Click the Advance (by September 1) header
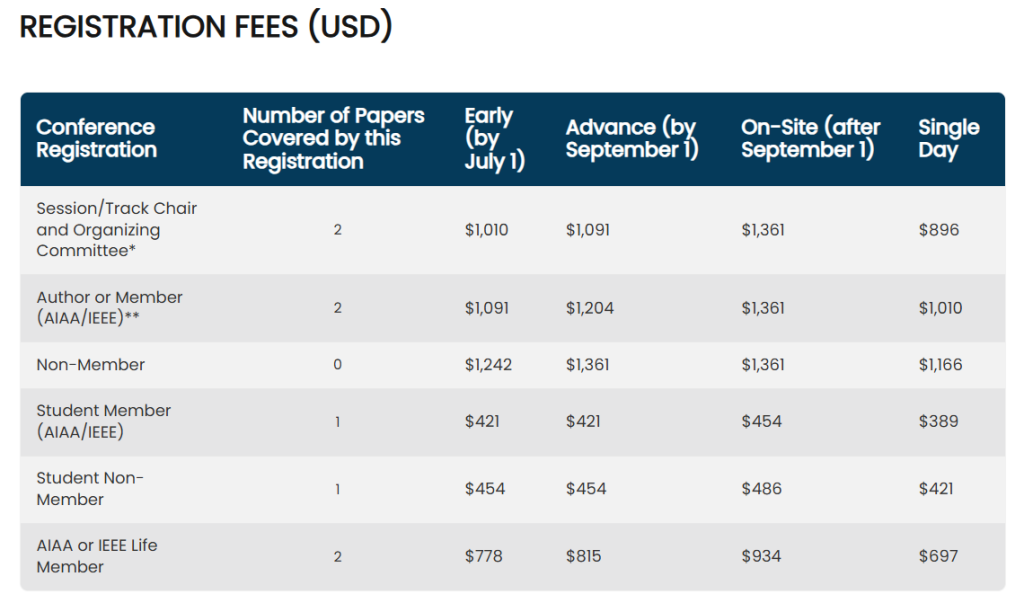 (631, 139)
